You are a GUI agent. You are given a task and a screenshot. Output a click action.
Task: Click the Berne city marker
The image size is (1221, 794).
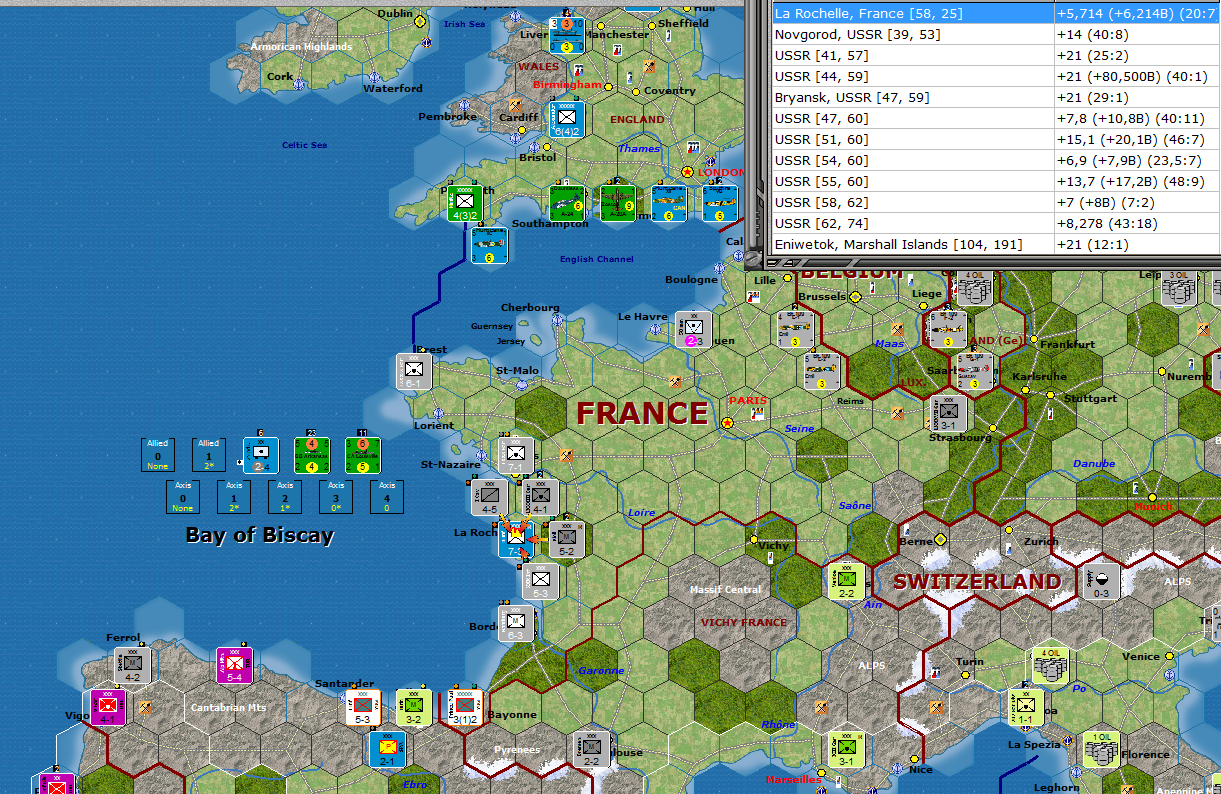pos(940,540)
